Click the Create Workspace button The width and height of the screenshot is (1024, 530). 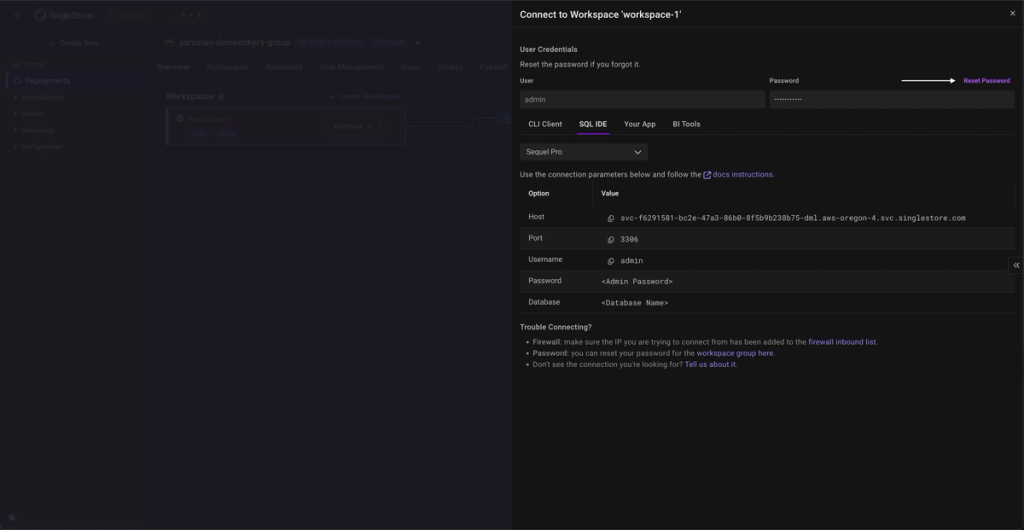click(x=364, y=97)
